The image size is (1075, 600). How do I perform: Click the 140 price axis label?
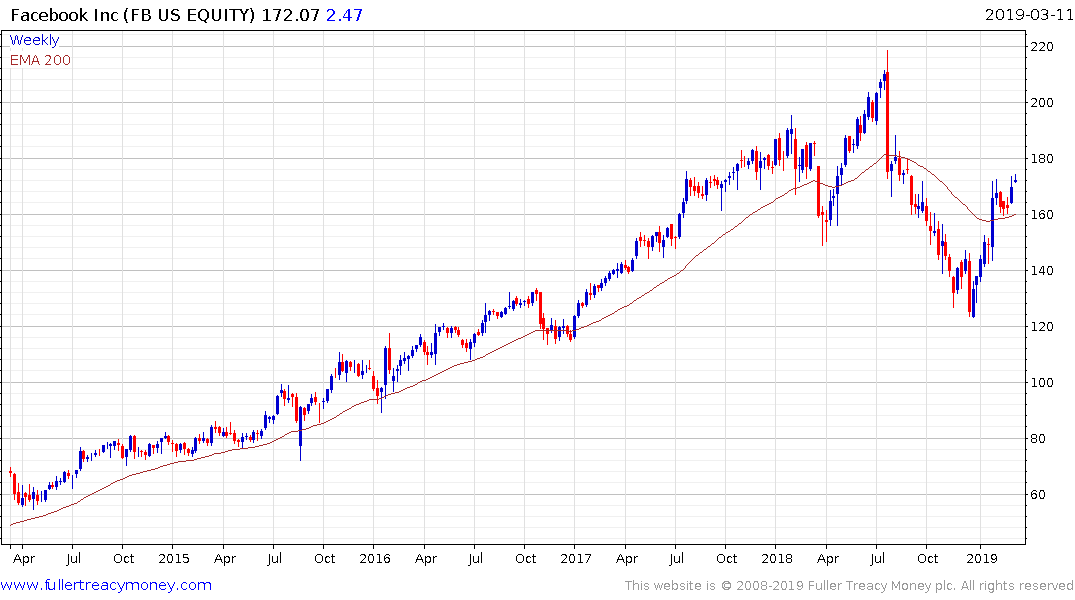(x=1041, y=271)
